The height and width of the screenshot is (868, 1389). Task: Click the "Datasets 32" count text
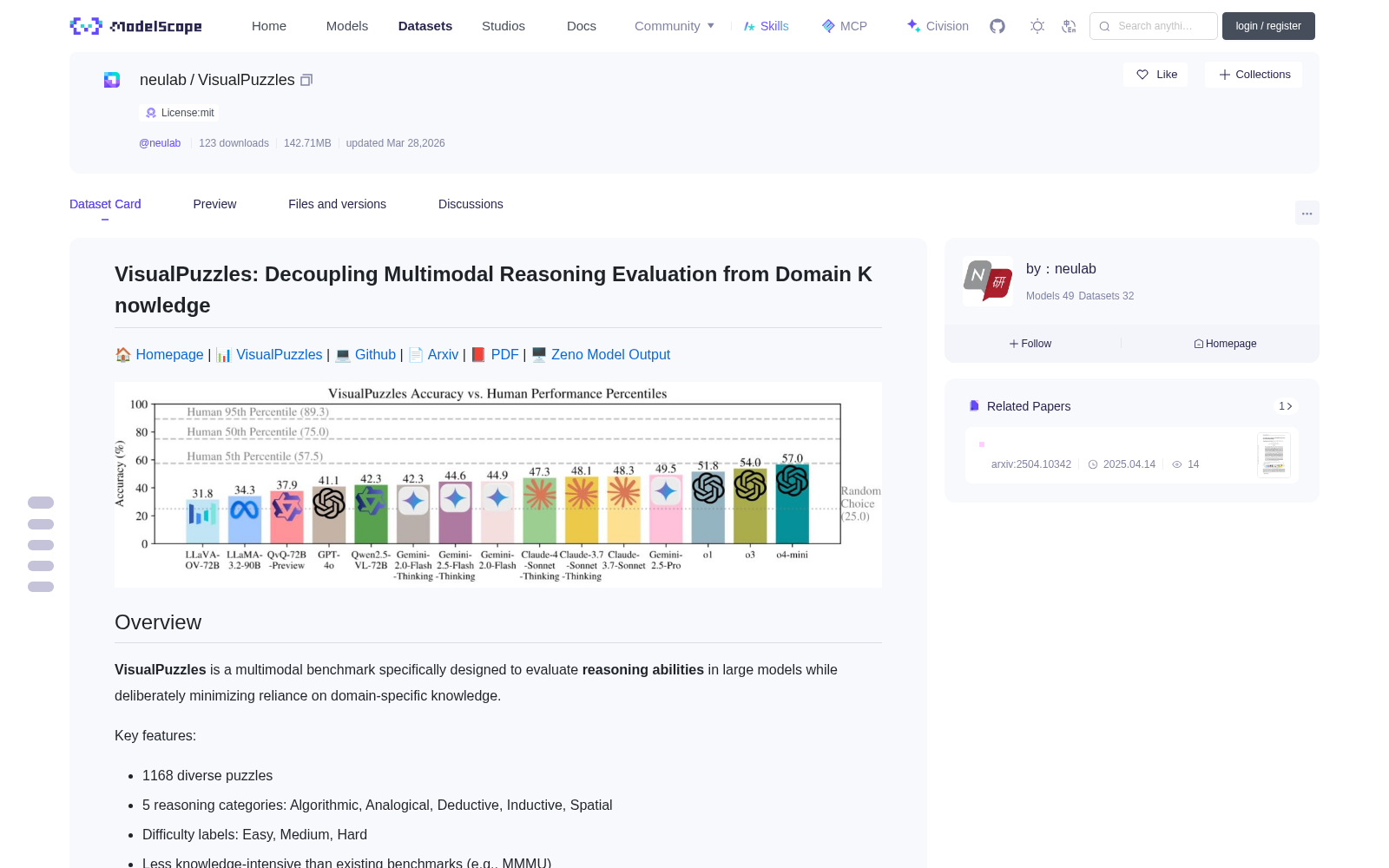[1106, 296]
